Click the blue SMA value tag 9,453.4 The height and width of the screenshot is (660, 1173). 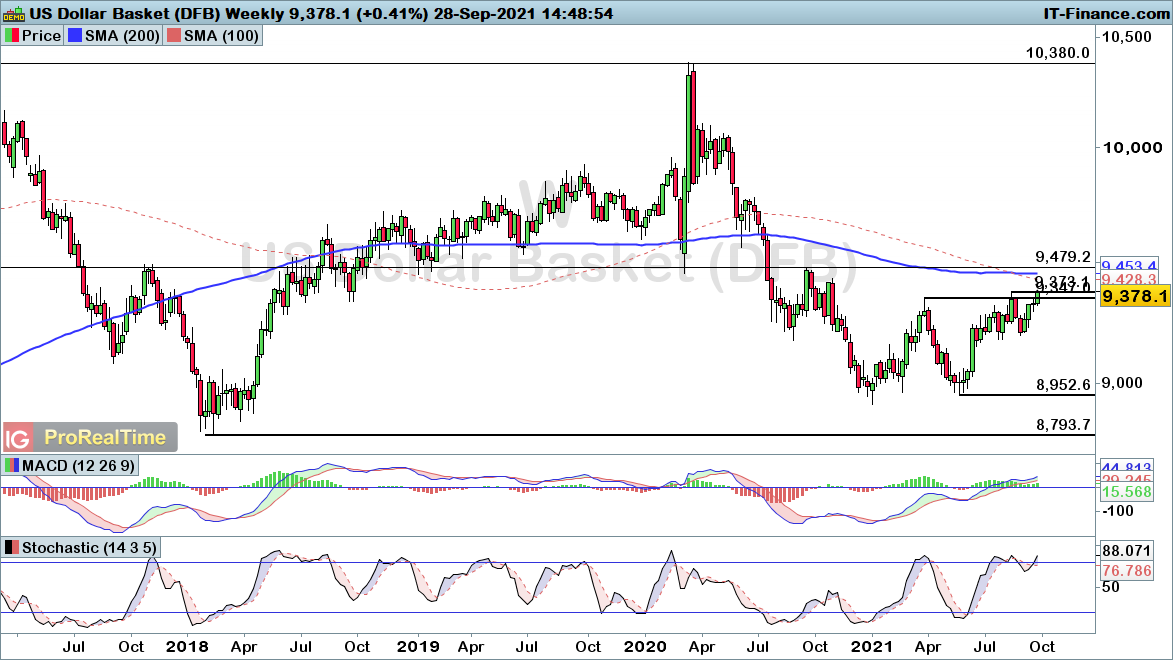[1130, 264]
